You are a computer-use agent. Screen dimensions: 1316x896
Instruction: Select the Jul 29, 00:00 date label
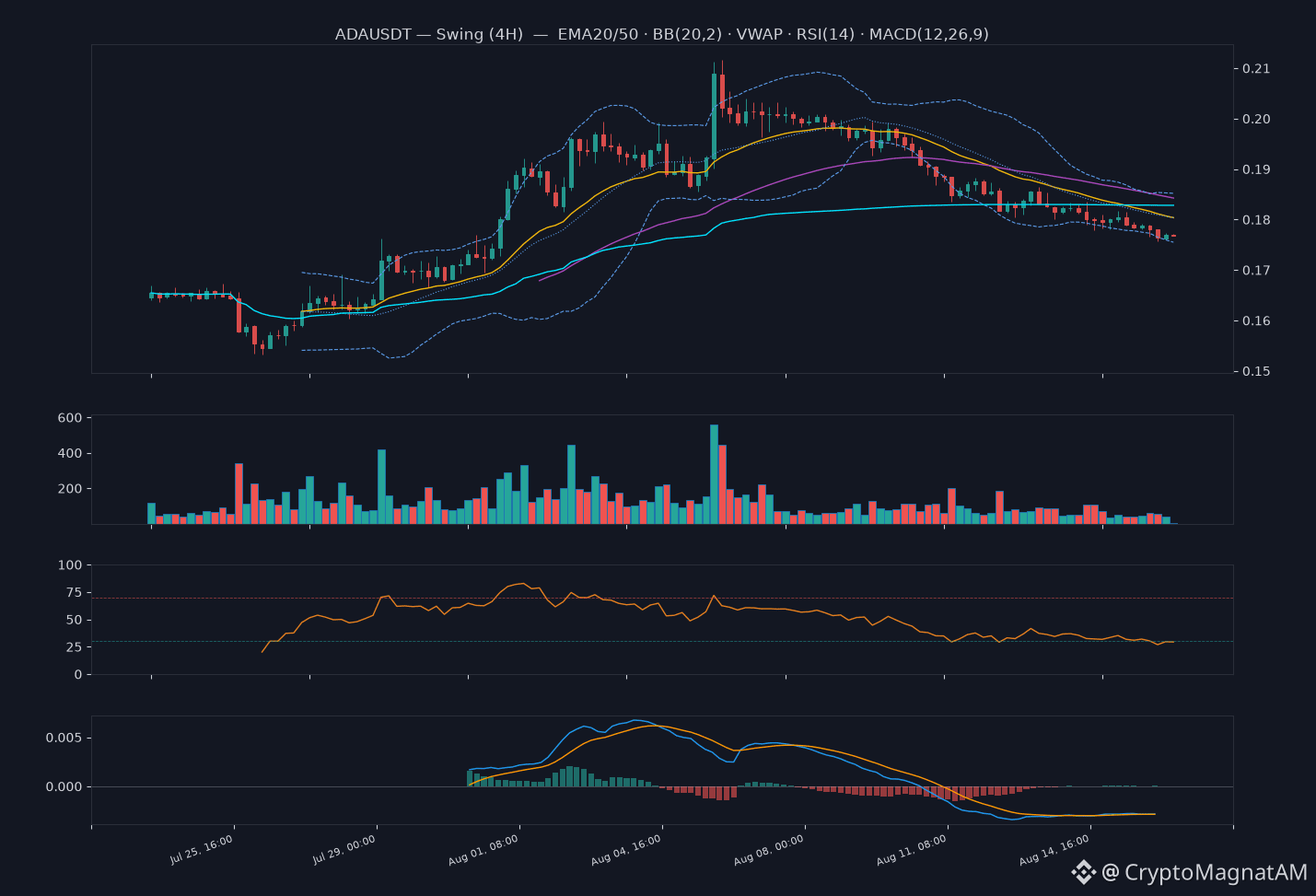(343, 850)
